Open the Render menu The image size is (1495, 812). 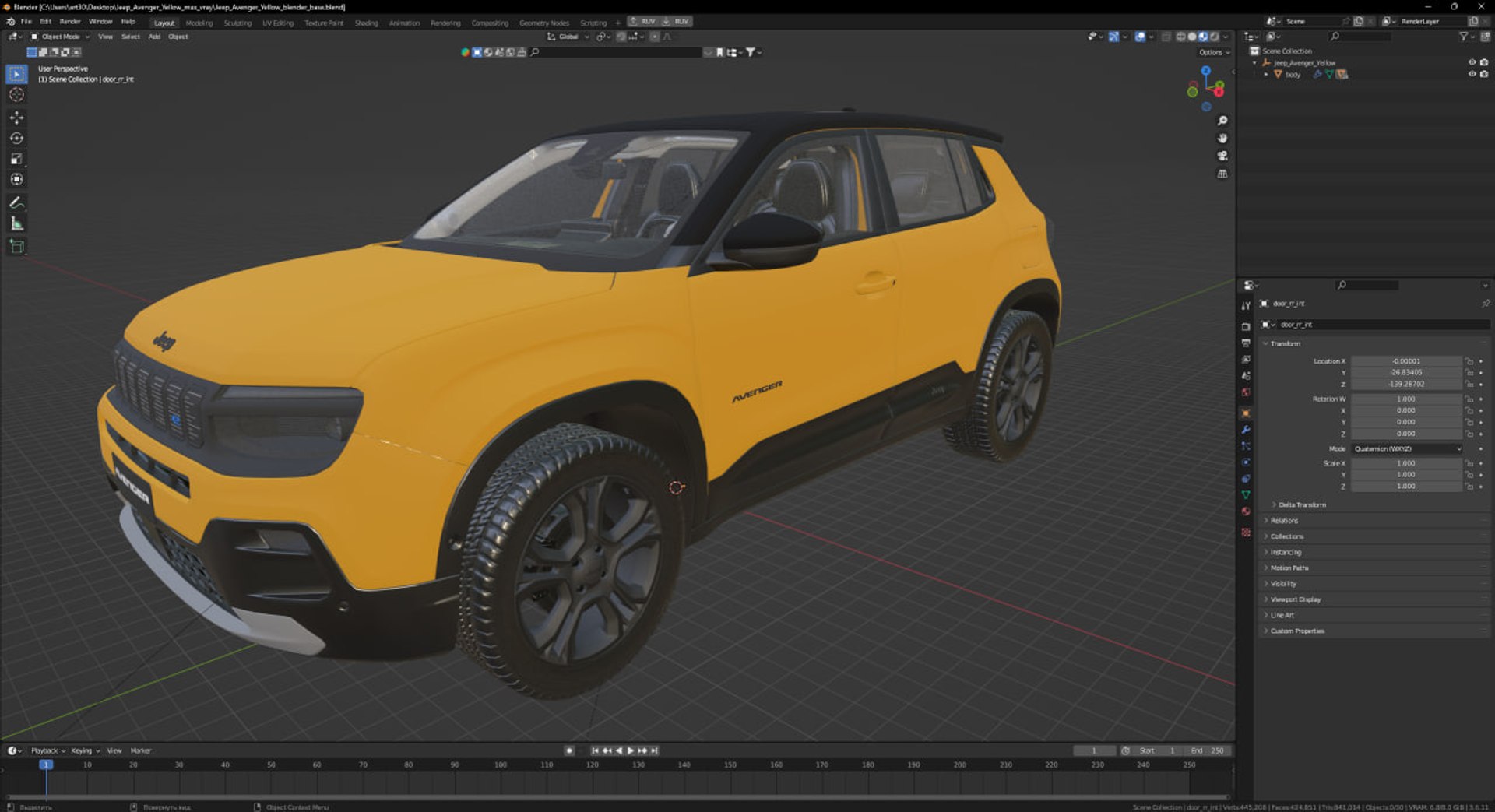[70, 22]
